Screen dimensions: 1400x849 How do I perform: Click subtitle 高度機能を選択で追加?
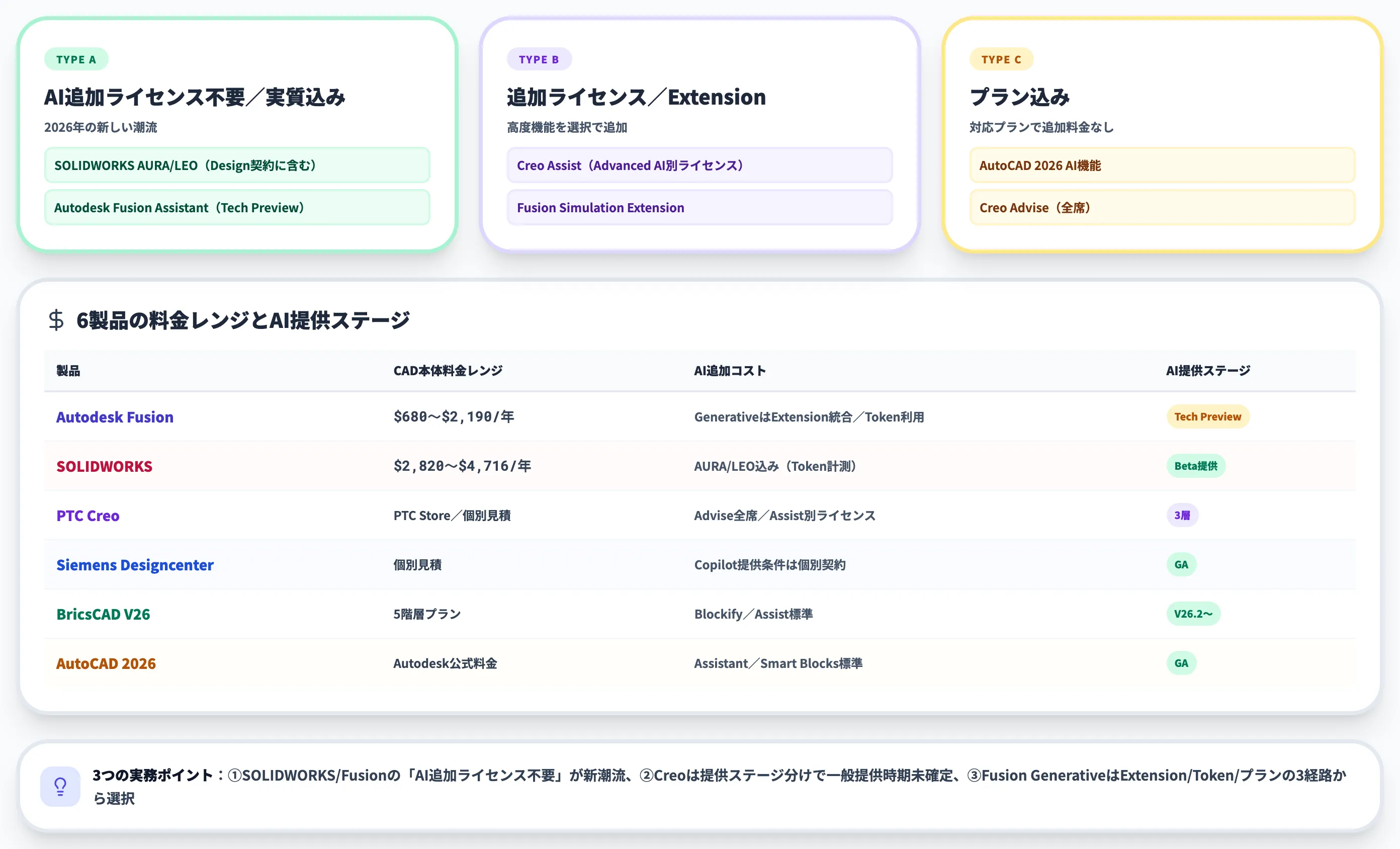pyautogui.click(x=566, y=127)
